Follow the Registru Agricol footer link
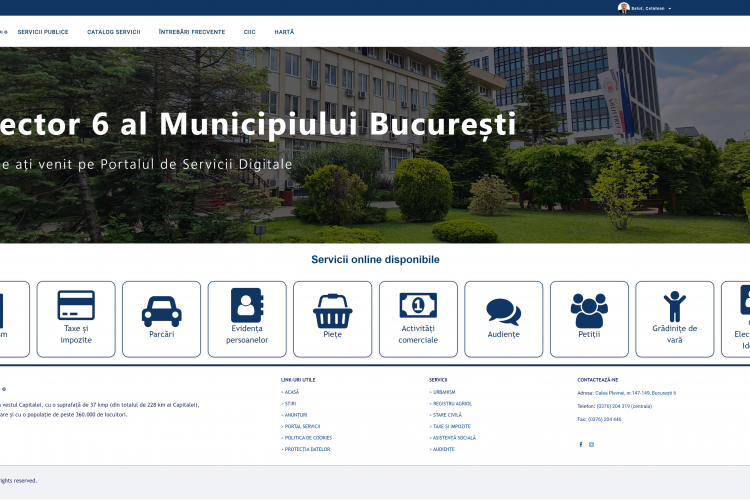The width and height of the screenshot is (750, 500). (x=451, y=403)
